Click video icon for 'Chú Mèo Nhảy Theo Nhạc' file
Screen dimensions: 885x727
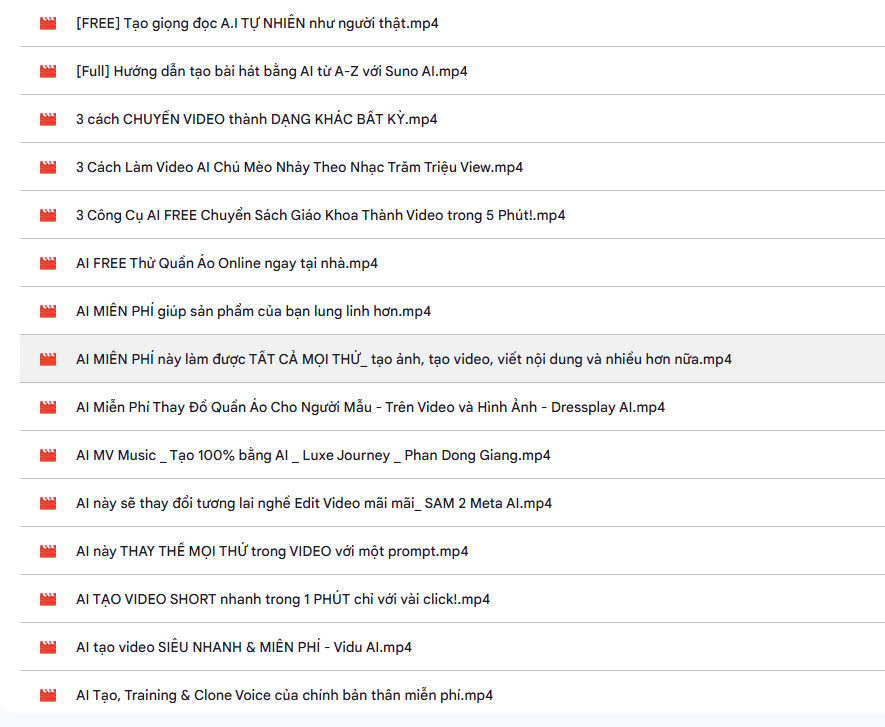48,167
